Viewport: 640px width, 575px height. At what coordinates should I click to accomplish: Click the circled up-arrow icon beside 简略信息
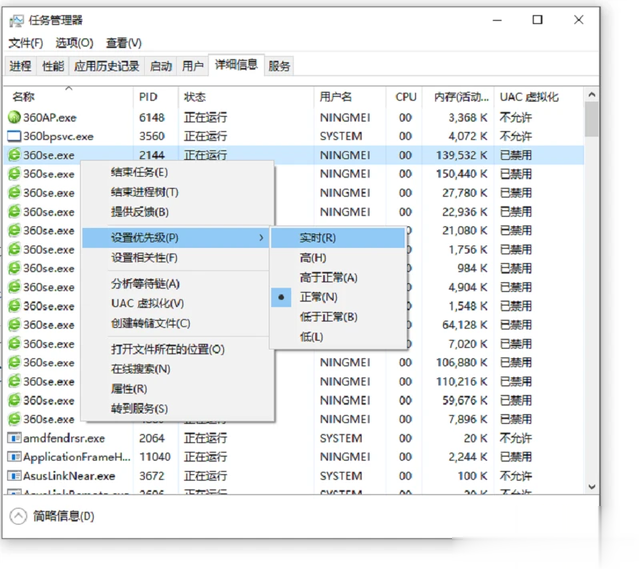click(x=18, y=516)
